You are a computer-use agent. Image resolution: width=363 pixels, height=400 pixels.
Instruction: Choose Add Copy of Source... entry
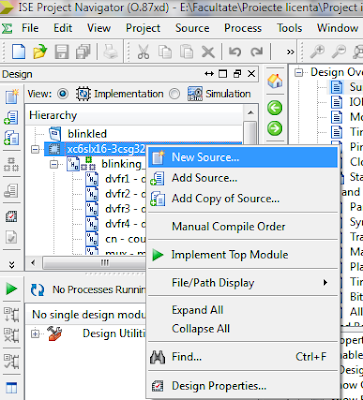click(x=243, y=199)
